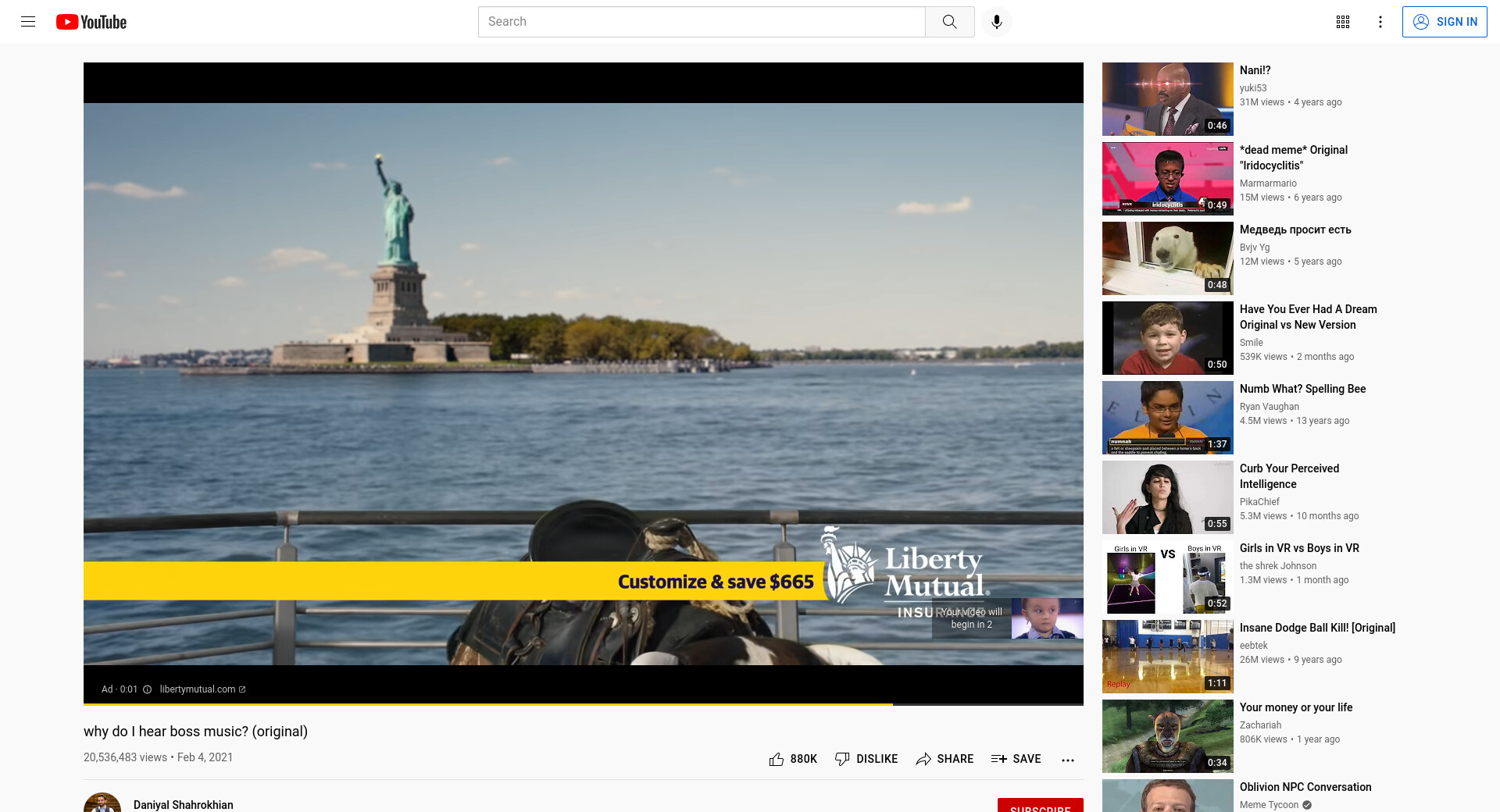Screen dimensions: 1500x812
Task: Click the Meme Tycoon channel name
Action: (1269, 805)
